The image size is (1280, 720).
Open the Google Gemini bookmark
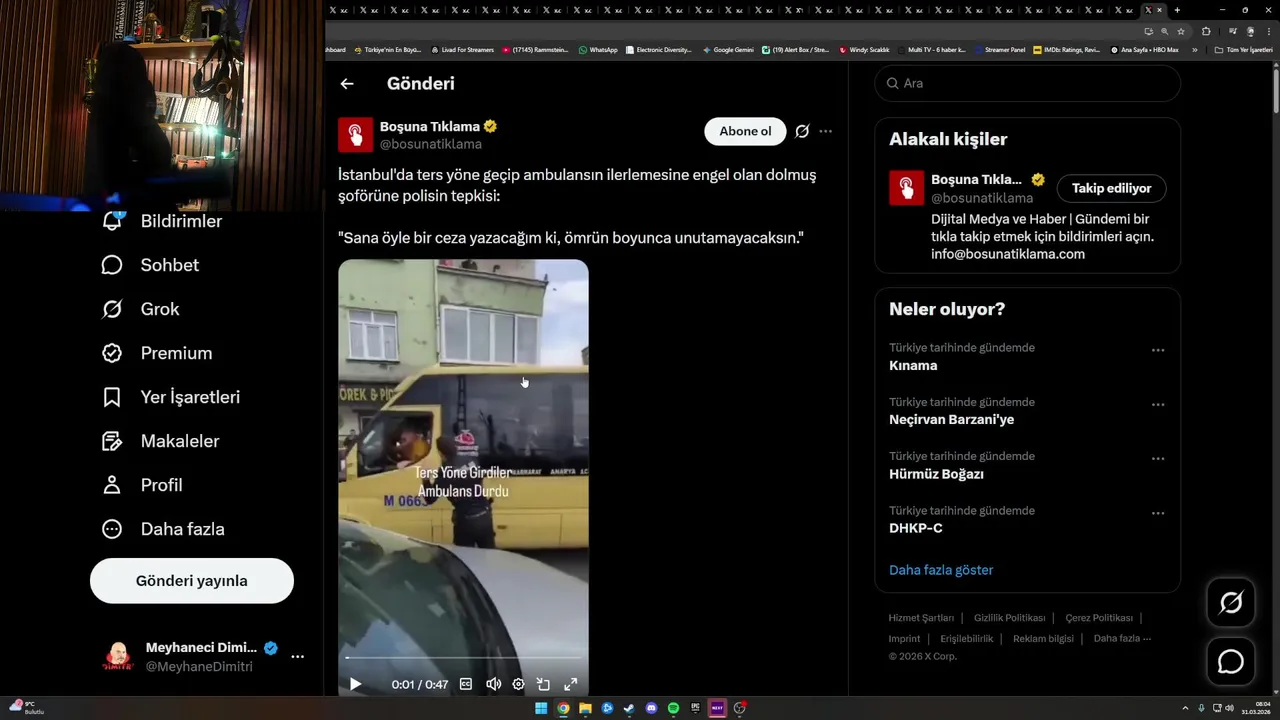728,49
